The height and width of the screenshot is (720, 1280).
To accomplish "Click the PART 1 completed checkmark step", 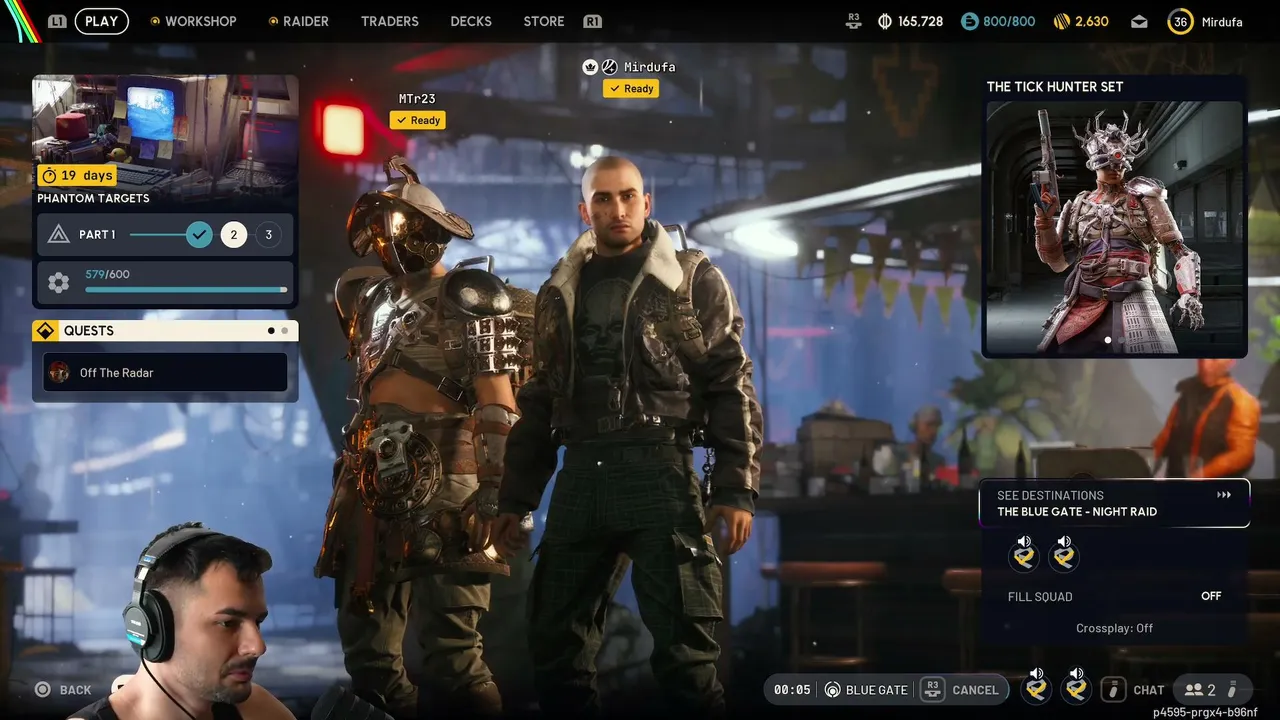I will click(199, 235).
